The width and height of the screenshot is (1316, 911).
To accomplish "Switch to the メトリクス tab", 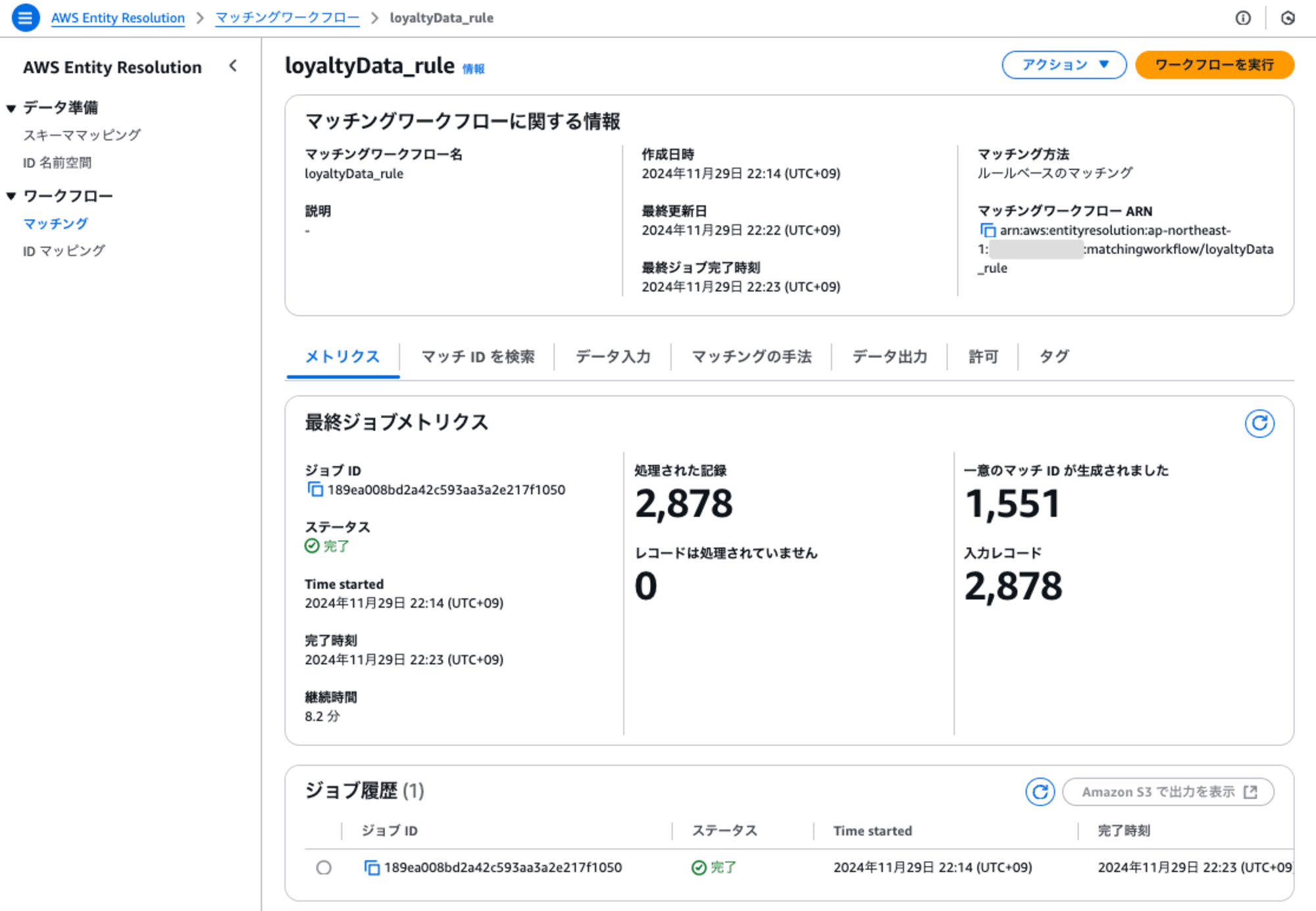I will point(342,357).
